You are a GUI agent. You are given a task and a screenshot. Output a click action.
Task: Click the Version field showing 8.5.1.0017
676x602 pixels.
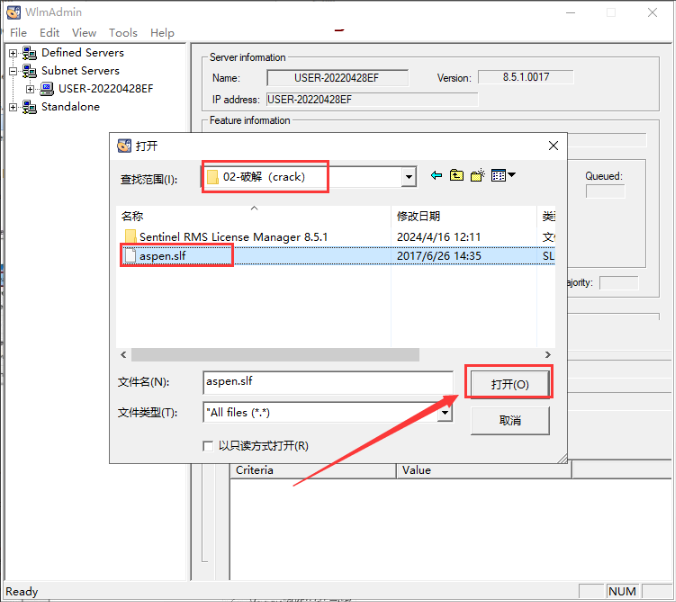(x=526, y=77)
